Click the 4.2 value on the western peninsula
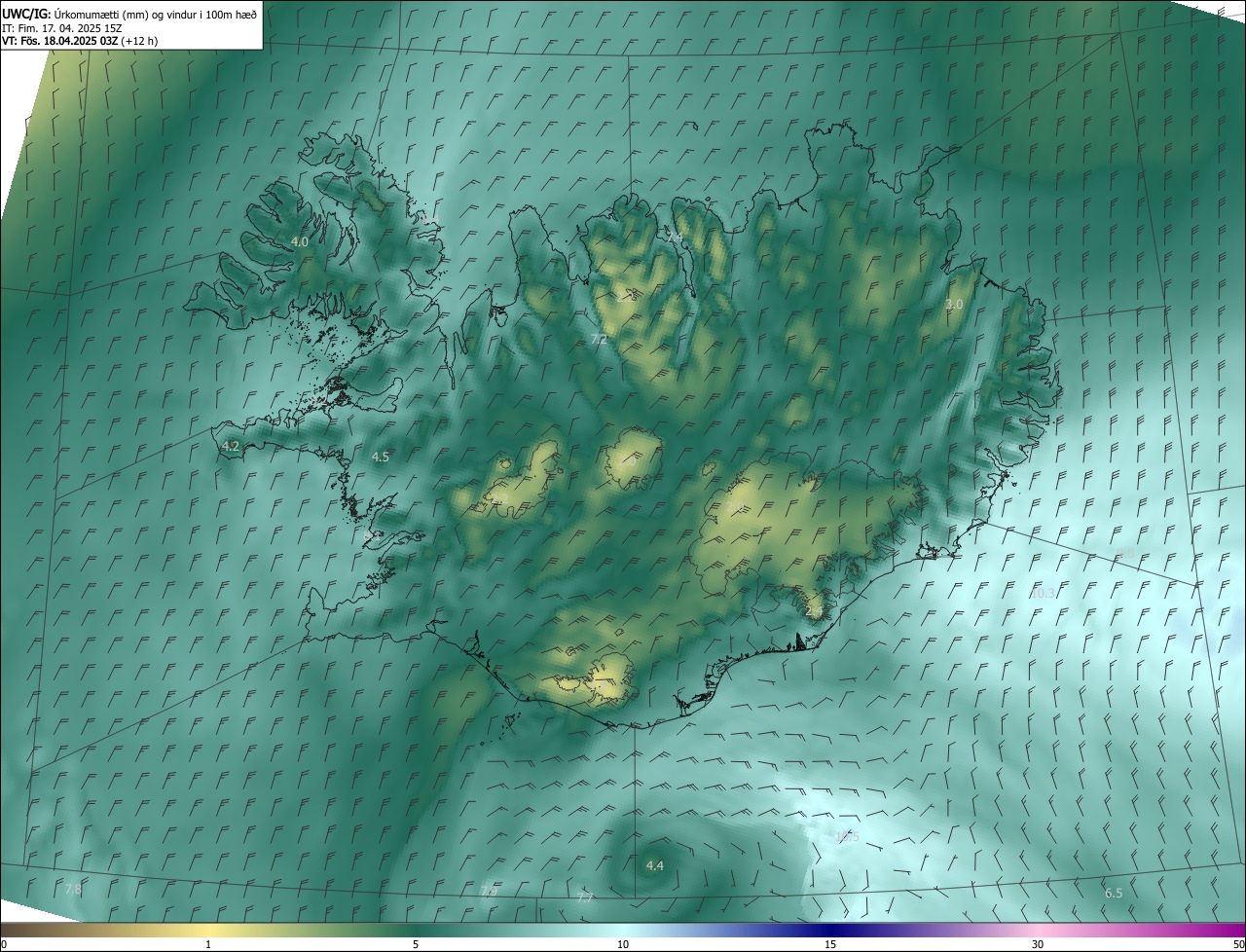1246x952 pixels. pos(231,446)
